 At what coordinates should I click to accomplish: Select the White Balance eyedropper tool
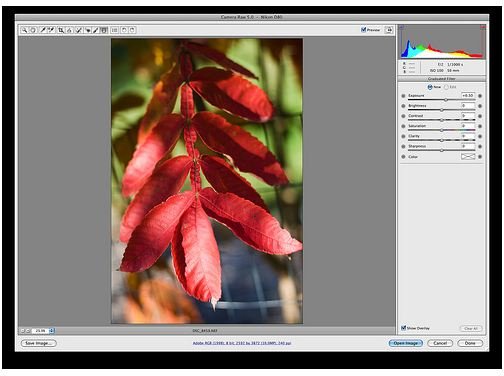point(43,30)
